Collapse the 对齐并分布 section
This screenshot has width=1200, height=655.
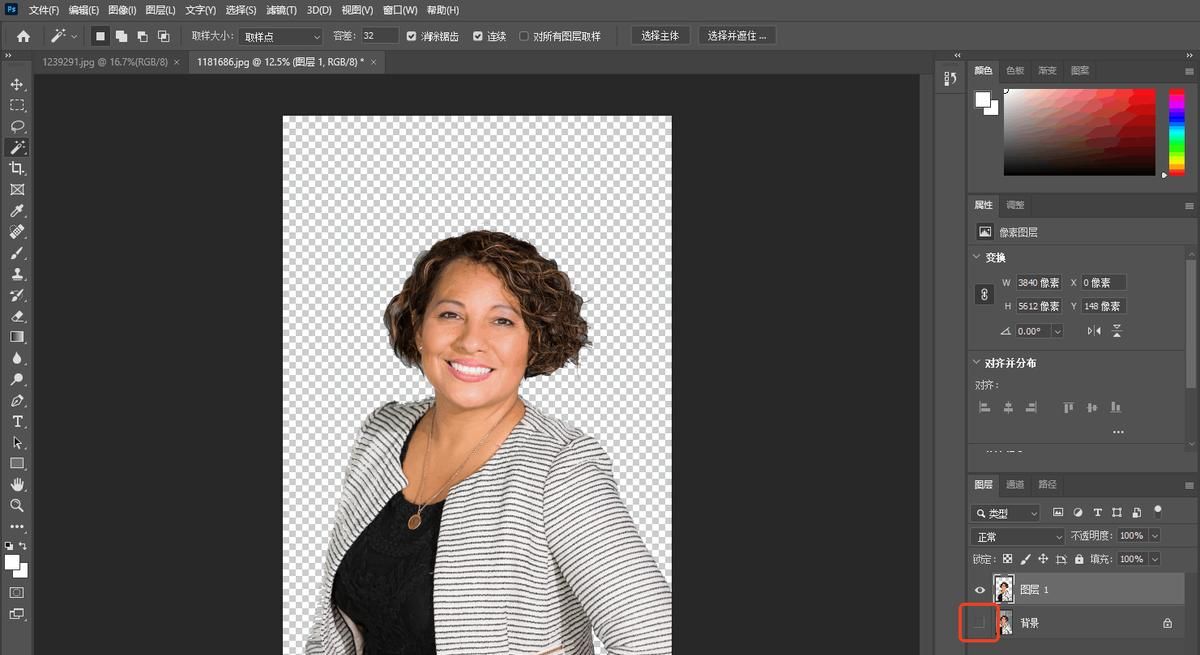pyautogui.click(x=977, y=362)
